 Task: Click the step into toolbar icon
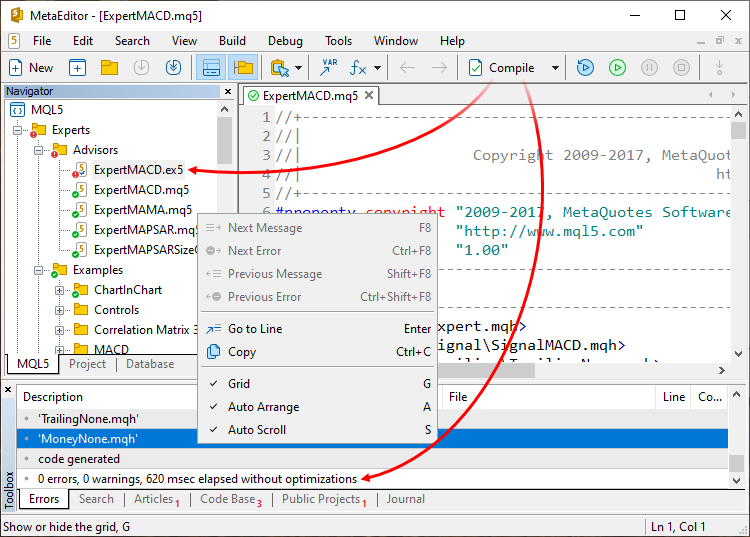719,68
